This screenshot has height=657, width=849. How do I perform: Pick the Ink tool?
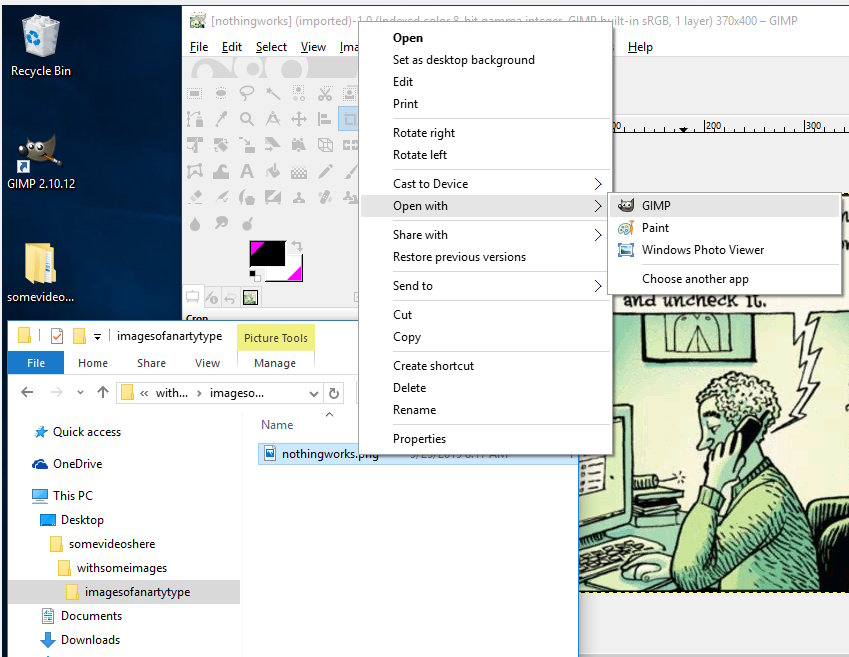[x=247, y=198]
